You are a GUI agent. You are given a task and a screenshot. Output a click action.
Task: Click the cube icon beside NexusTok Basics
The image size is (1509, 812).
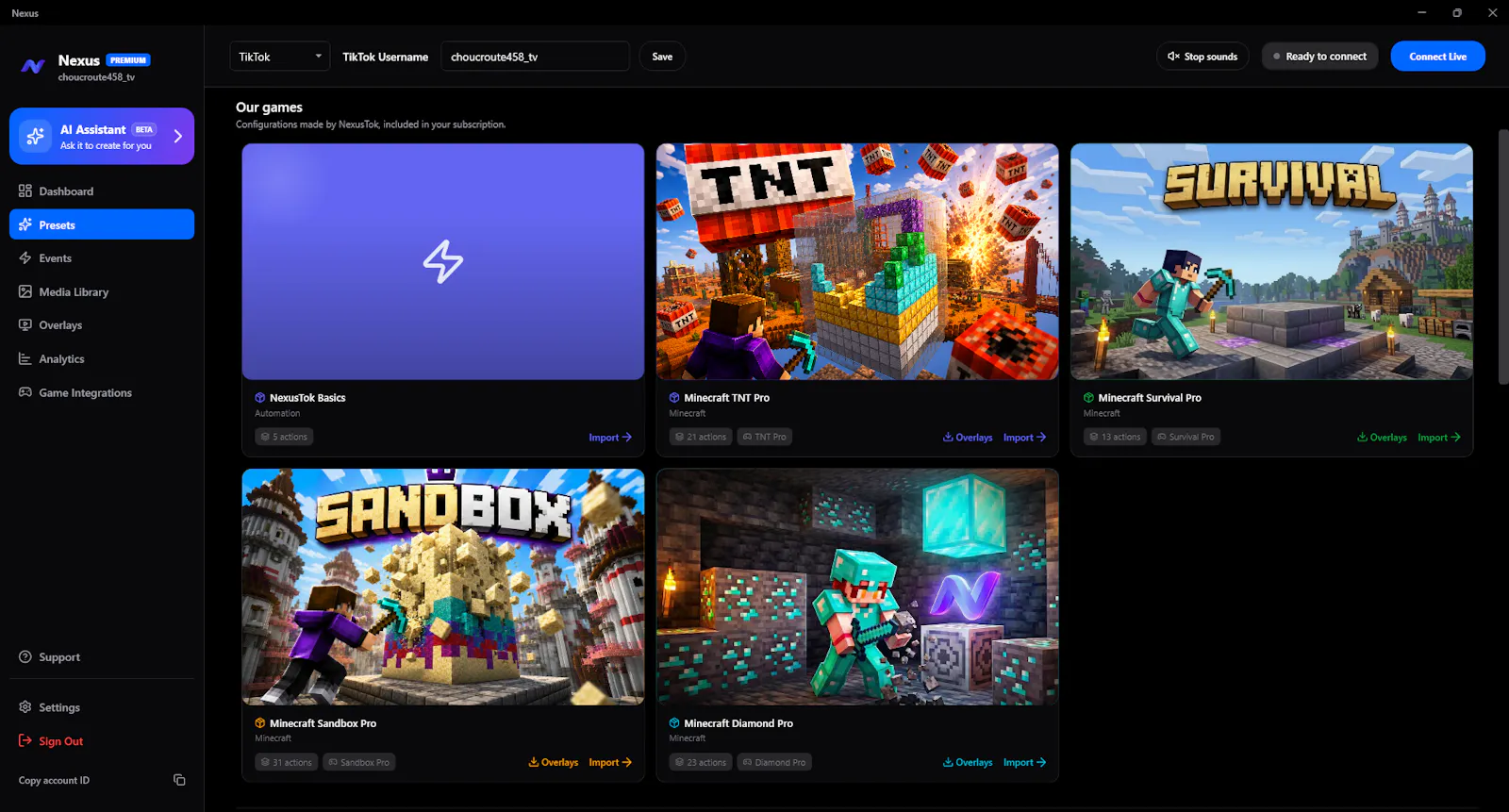[x=260, y=398]
